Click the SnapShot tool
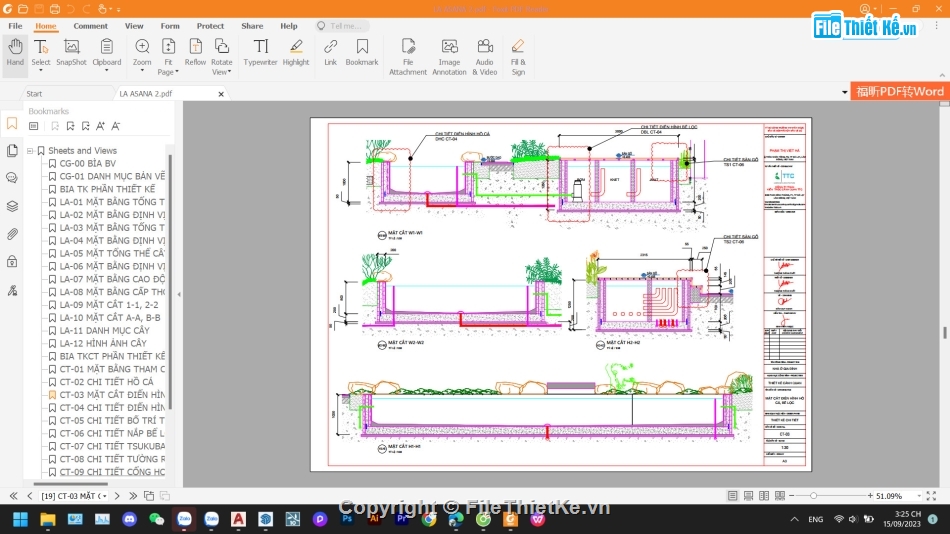Screen dimensions: 950x534 click(x=71, y=53)
